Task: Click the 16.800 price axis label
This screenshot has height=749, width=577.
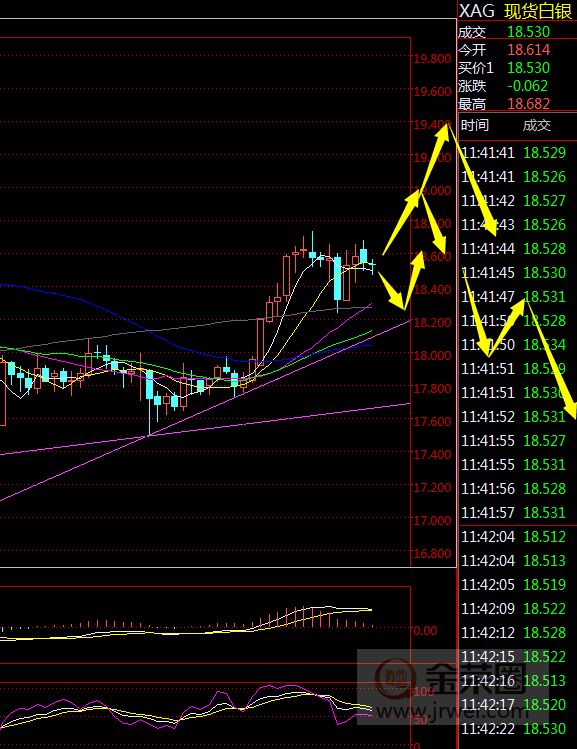Action: coord(432,554)
